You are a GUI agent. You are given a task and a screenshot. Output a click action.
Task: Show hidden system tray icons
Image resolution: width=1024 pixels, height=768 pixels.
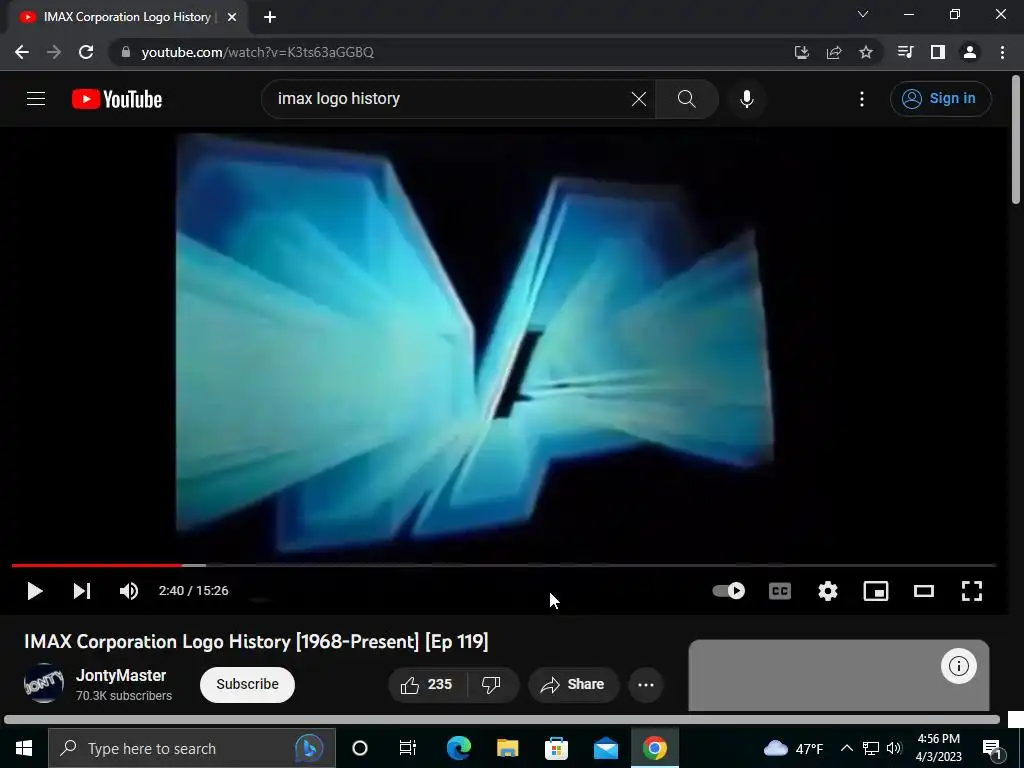tap(846, 748)
